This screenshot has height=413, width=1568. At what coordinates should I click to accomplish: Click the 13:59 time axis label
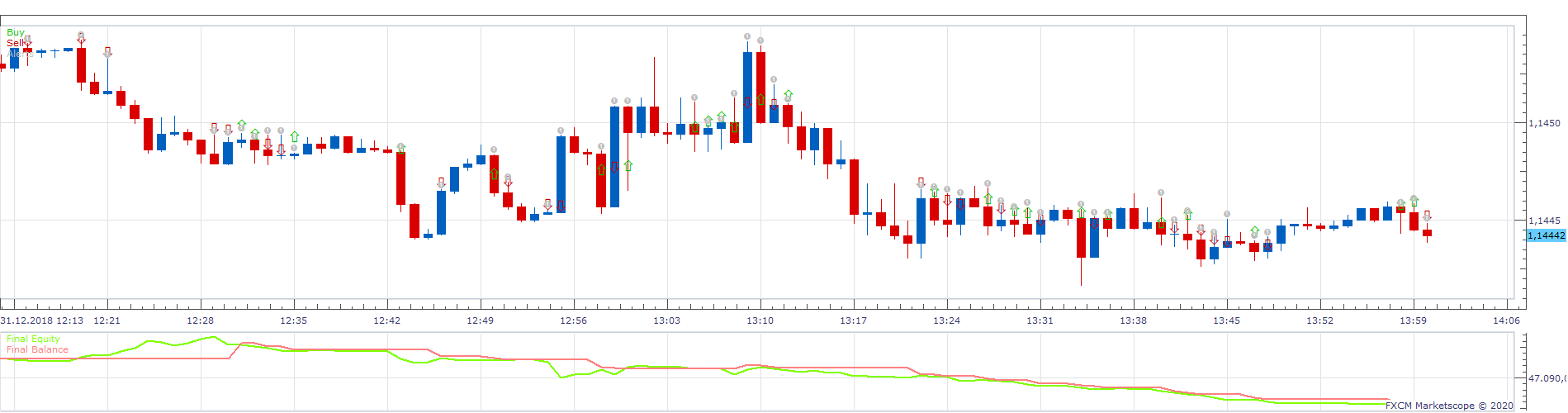pos(1413,320)
